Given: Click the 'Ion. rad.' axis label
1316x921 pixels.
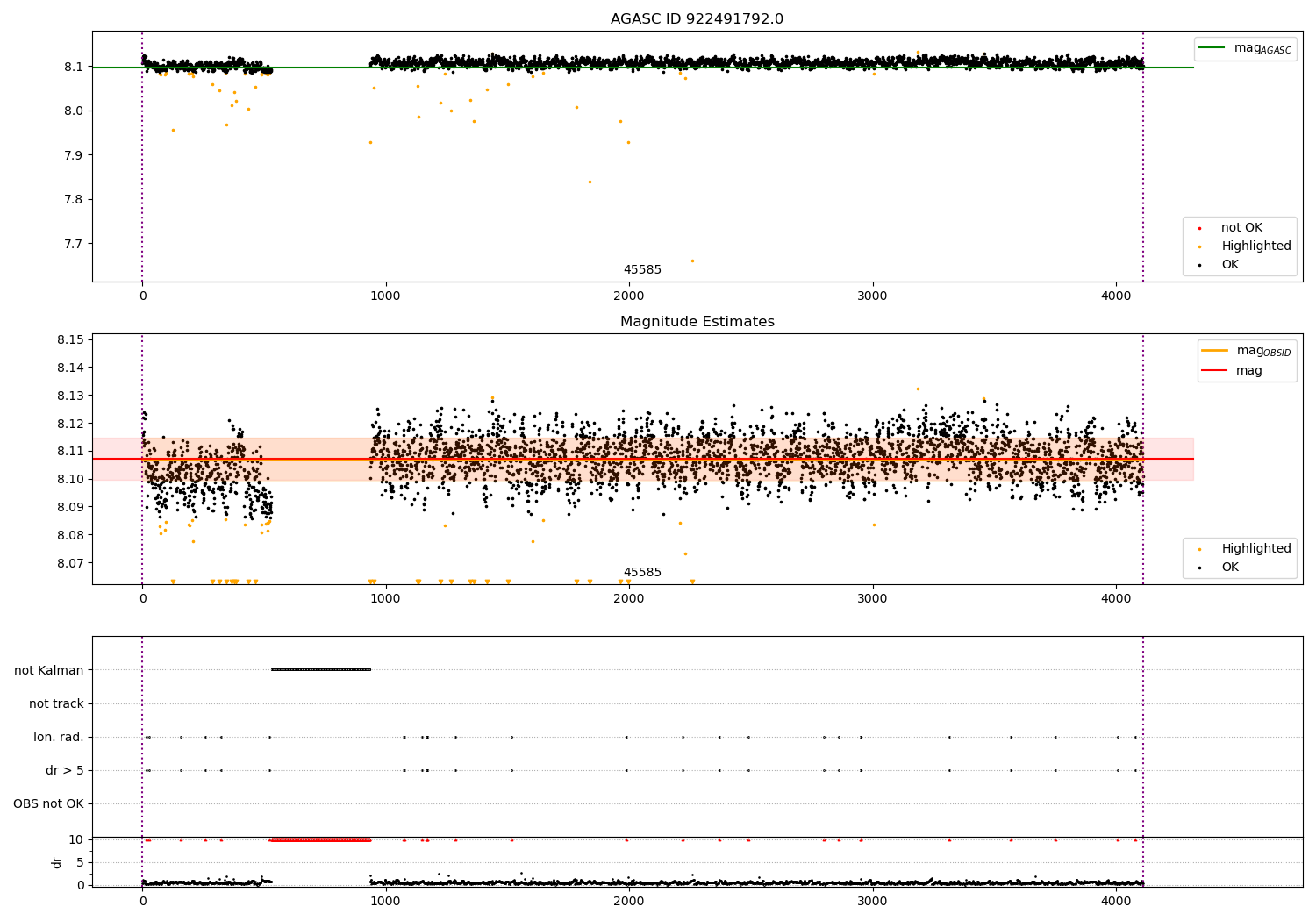Looking at the screenshot, I should pyautogui.click(x=59, y=738).
